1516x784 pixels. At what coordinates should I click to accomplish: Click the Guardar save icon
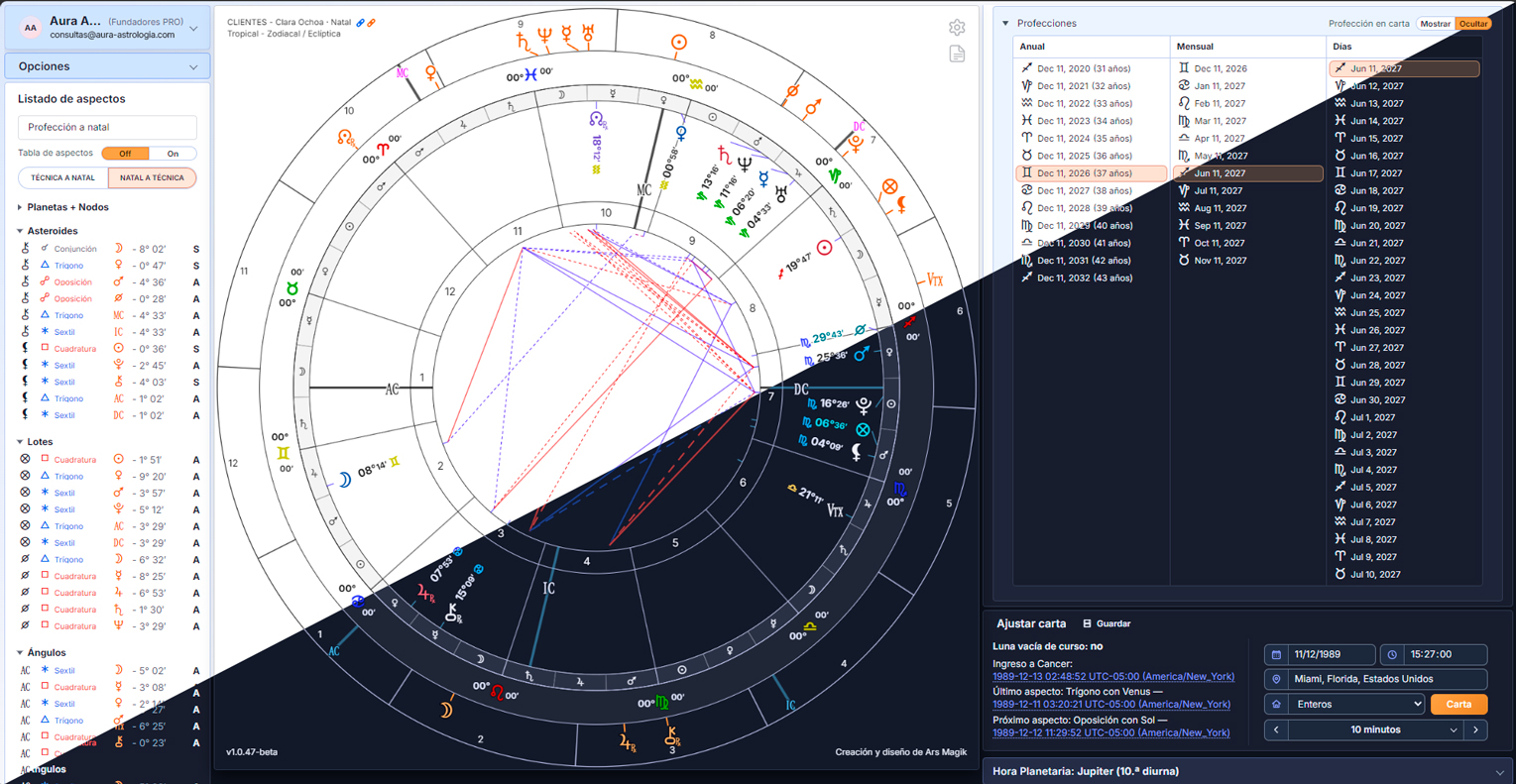click(x=1087, y=623)
